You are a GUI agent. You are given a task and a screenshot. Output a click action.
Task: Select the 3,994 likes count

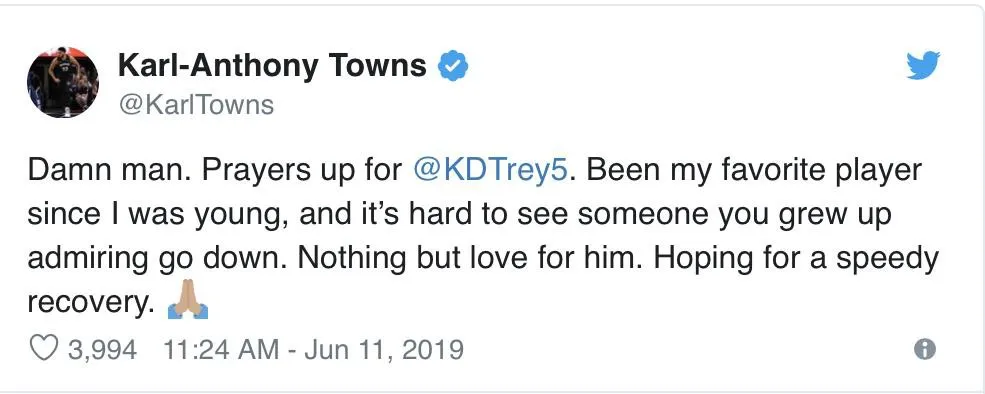click(x=101, y=349)
